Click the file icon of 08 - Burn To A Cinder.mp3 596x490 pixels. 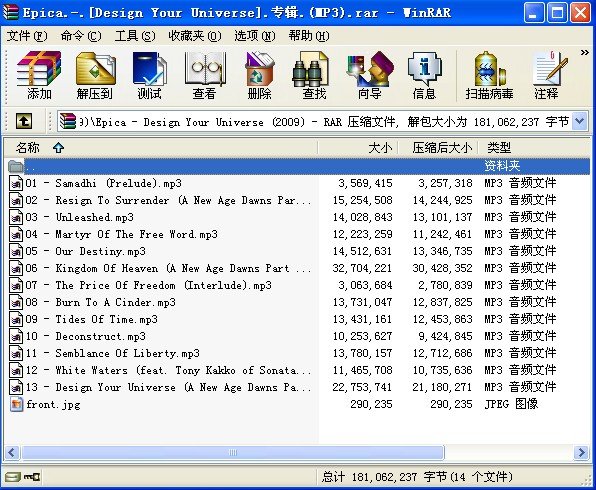click(16, 302)
